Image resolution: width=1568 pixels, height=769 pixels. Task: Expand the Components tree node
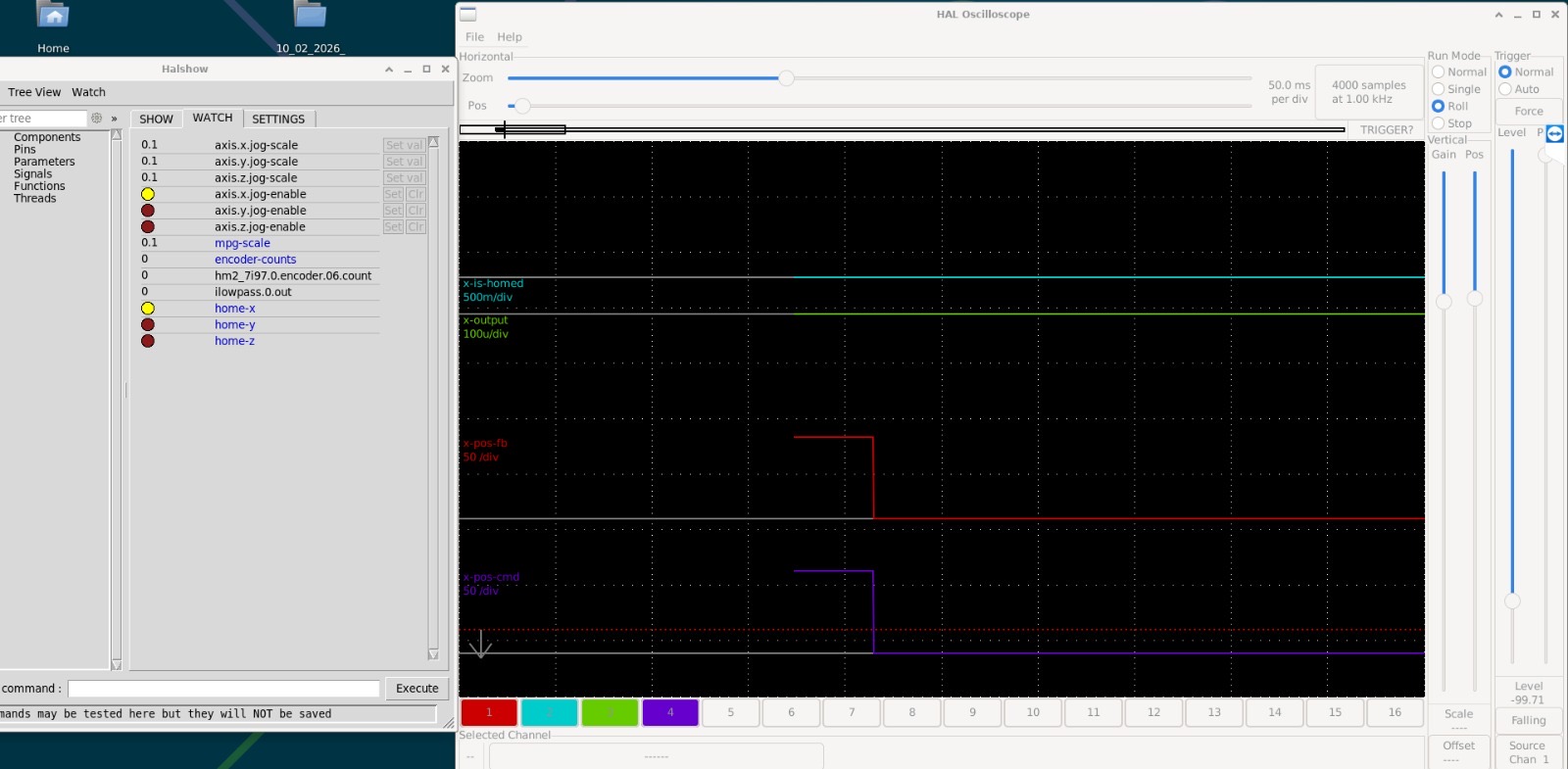(x=47, y=137)
